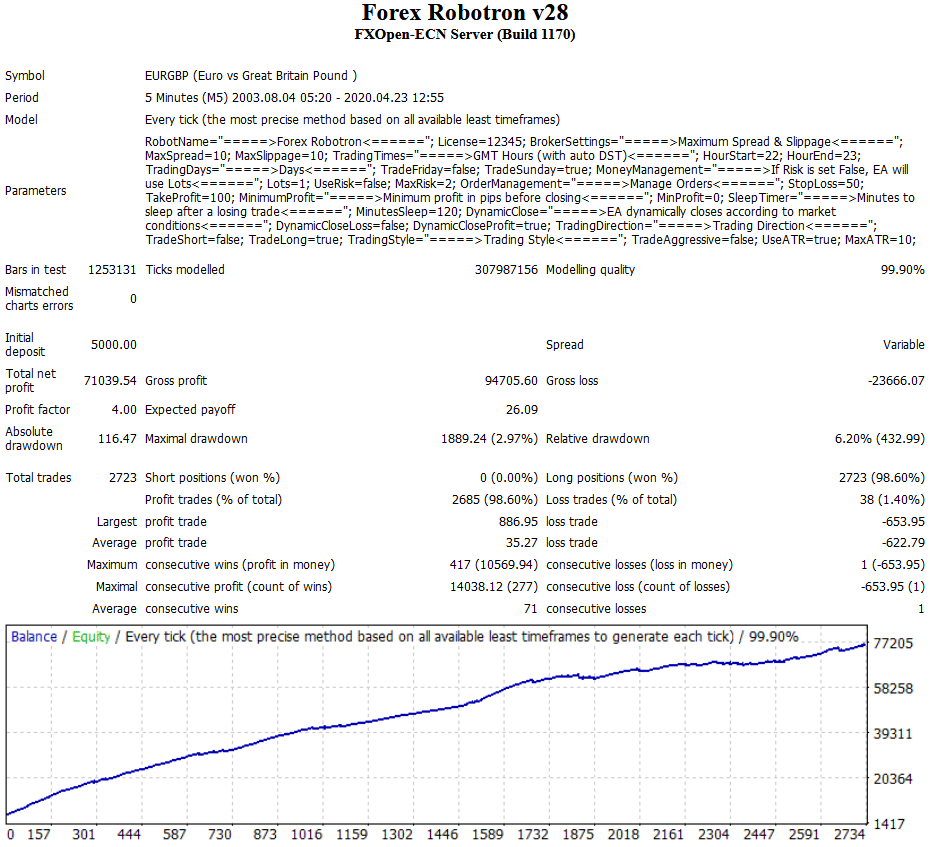Click the Spread Variable indicator
This screenshot has width=930, height=847.
coord(901,344)
